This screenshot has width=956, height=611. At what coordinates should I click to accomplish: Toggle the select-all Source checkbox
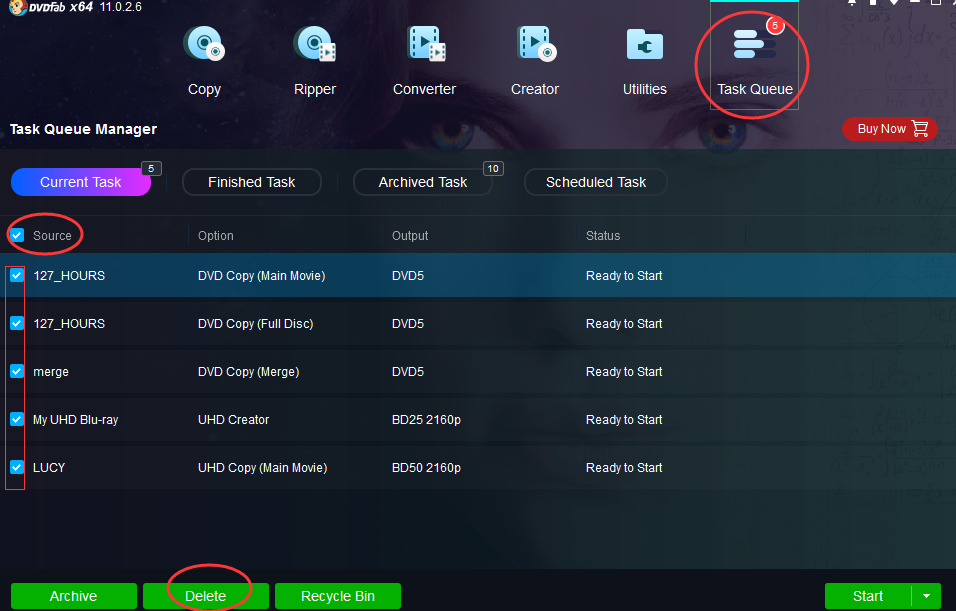pyautogui.click(x=17, y=235)
